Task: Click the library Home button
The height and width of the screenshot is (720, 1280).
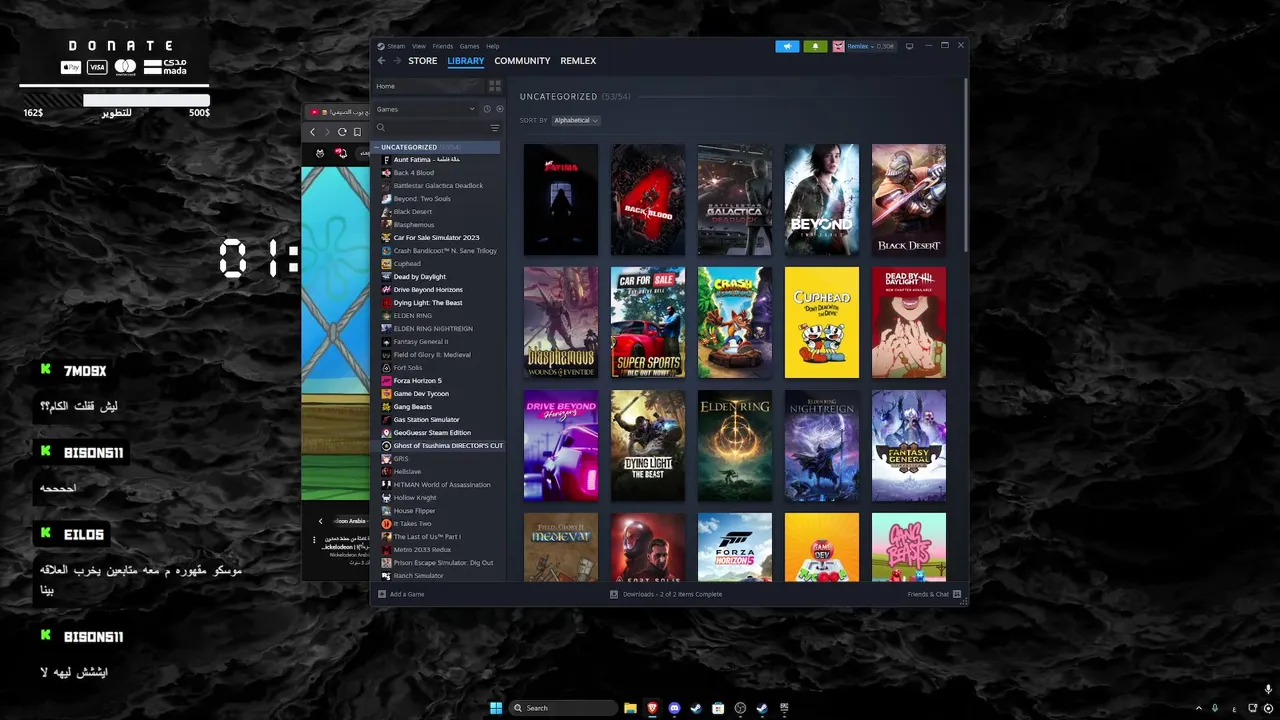Action: (x=428, y=86)
